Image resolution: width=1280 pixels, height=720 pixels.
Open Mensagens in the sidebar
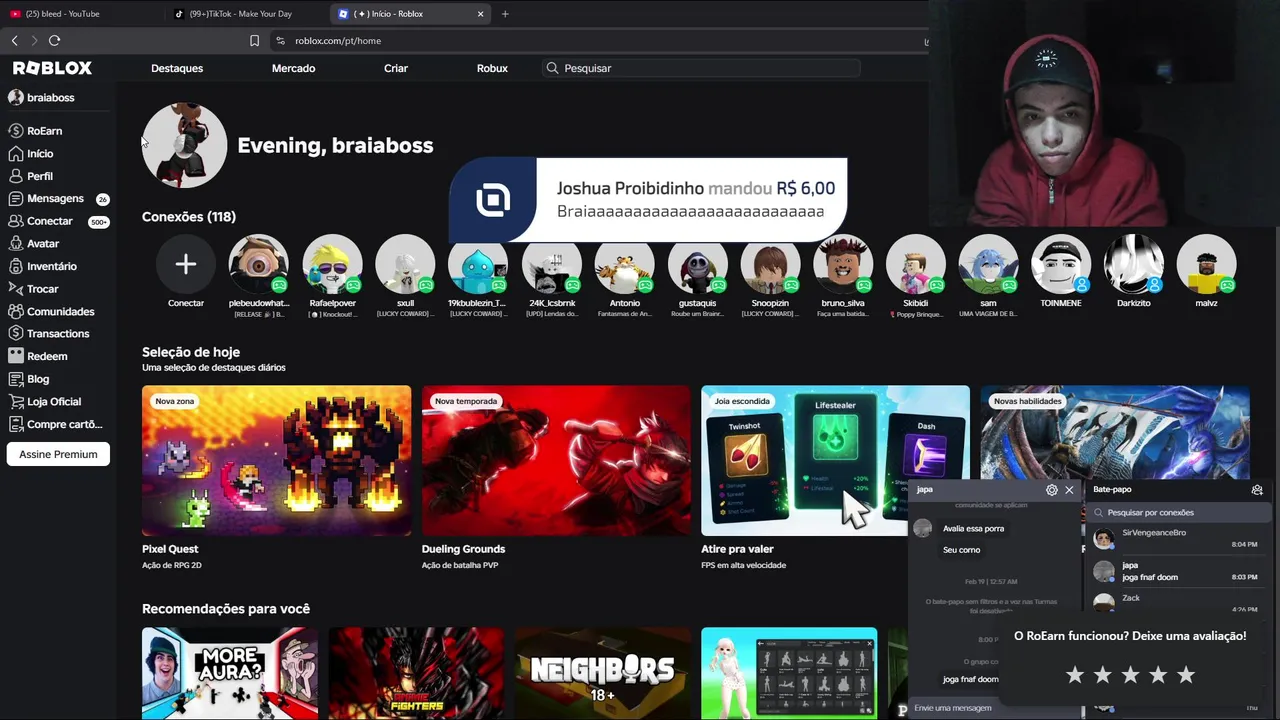[x=55, y=199]
